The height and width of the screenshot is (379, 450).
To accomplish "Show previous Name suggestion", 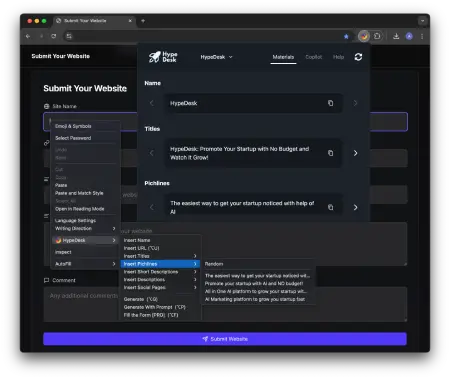I will pyautogui.click(x=152, y=103).
